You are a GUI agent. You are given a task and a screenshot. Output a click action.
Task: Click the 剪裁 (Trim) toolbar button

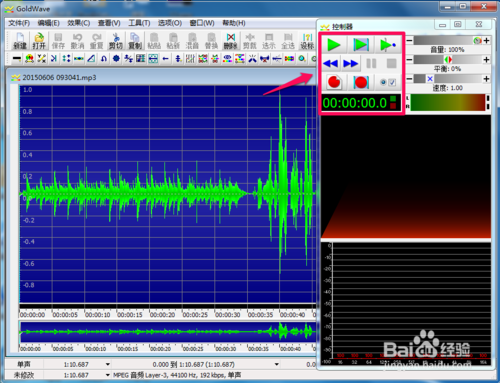click(250, 41)
